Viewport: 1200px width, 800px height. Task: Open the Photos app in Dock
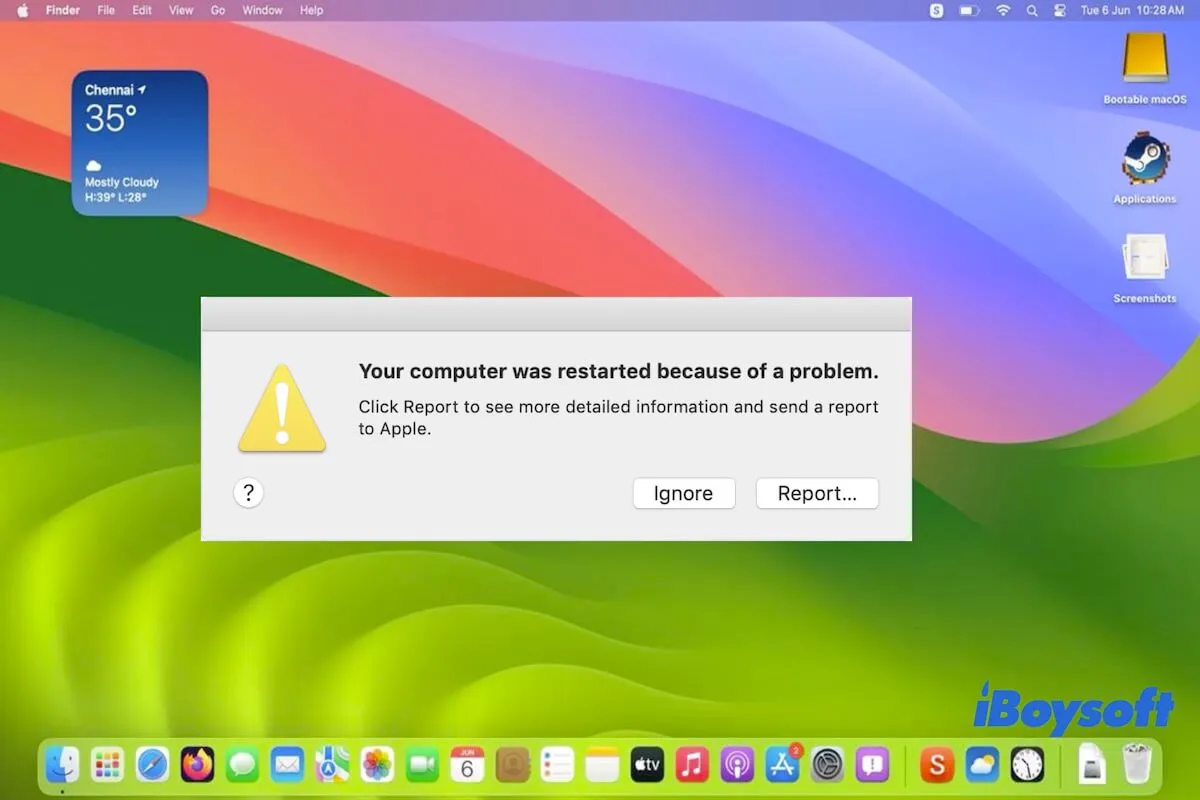(x=377, y=765)
